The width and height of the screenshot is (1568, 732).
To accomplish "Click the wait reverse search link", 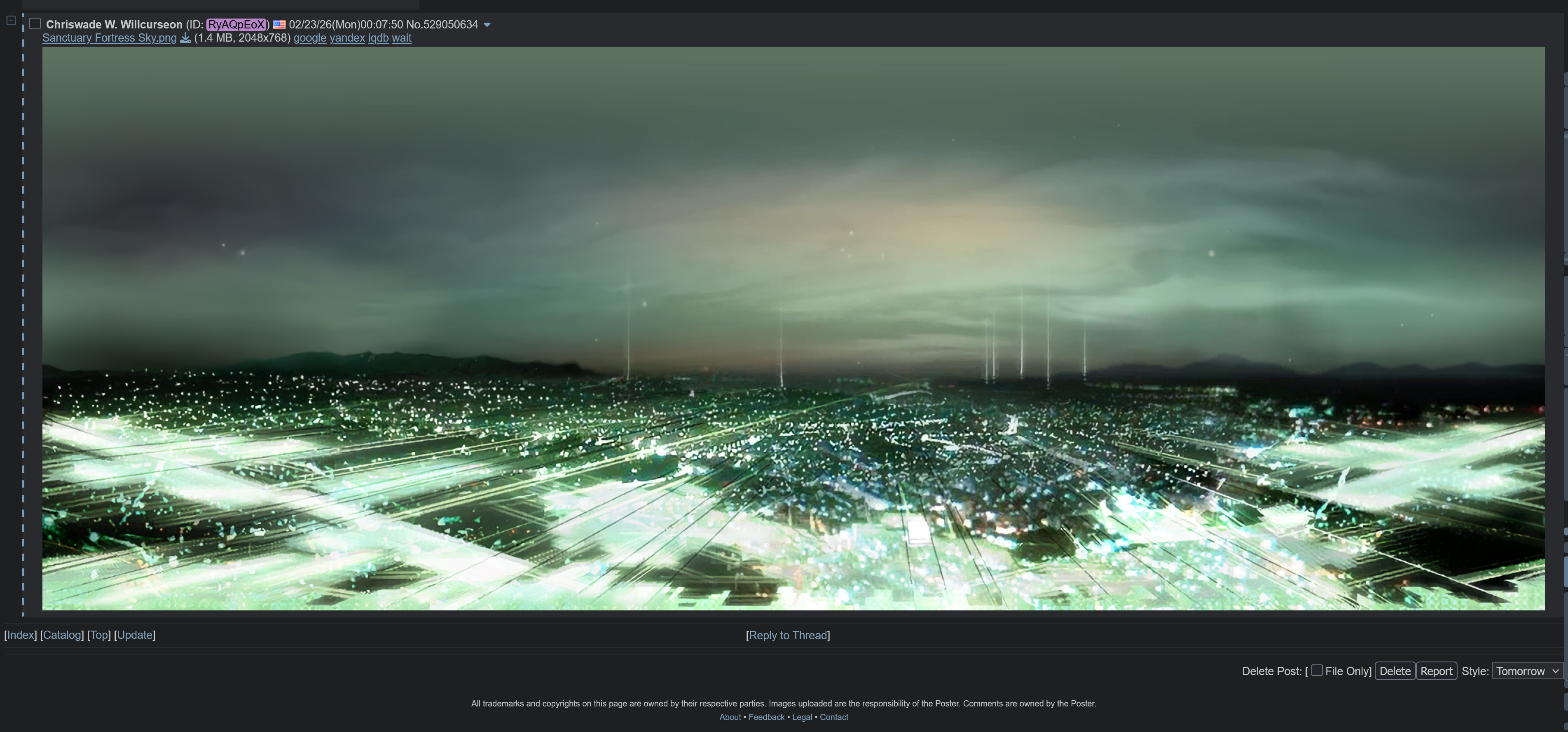I will tap(401, 38).
